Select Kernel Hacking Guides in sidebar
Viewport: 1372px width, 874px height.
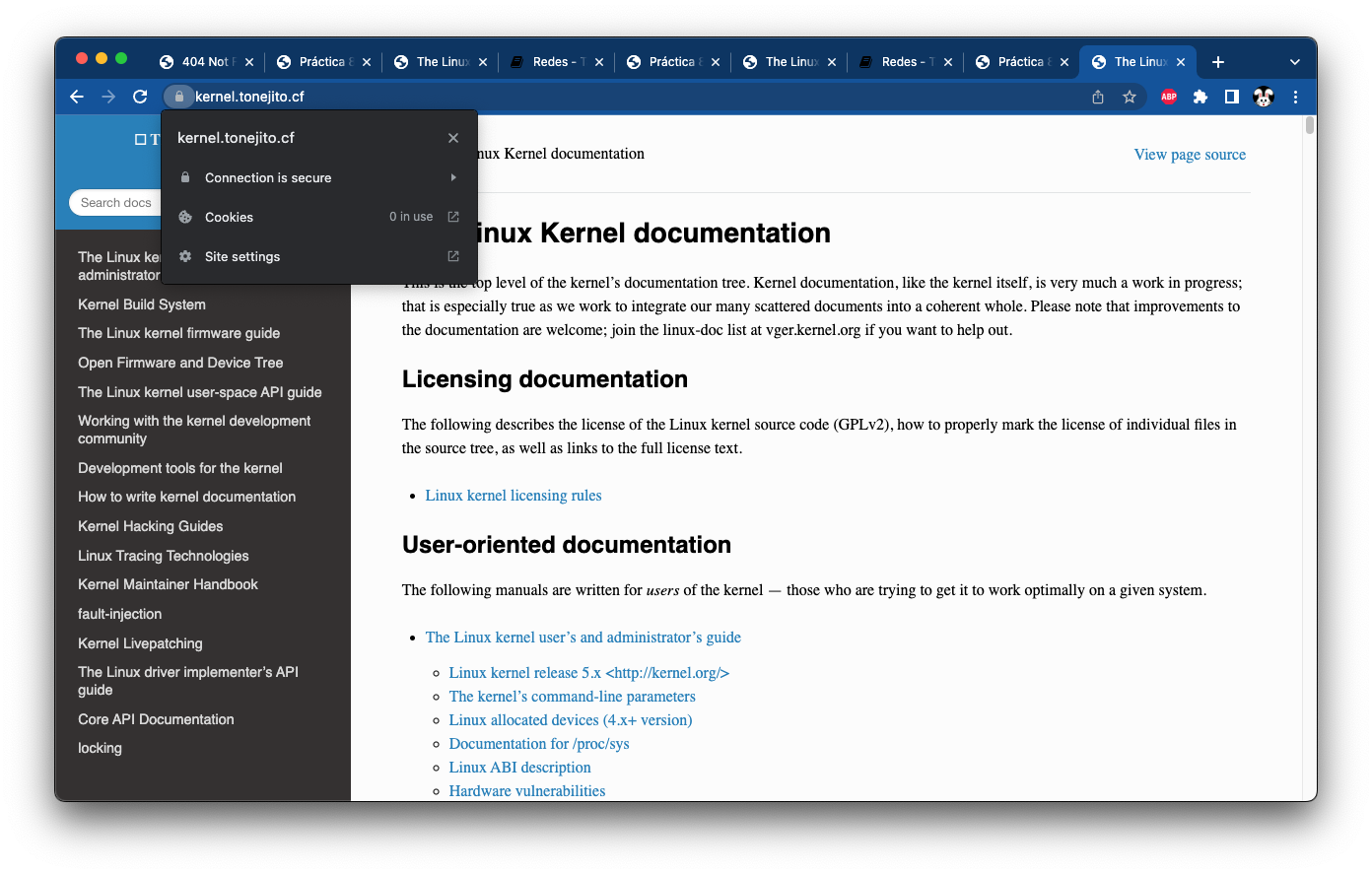151,526
